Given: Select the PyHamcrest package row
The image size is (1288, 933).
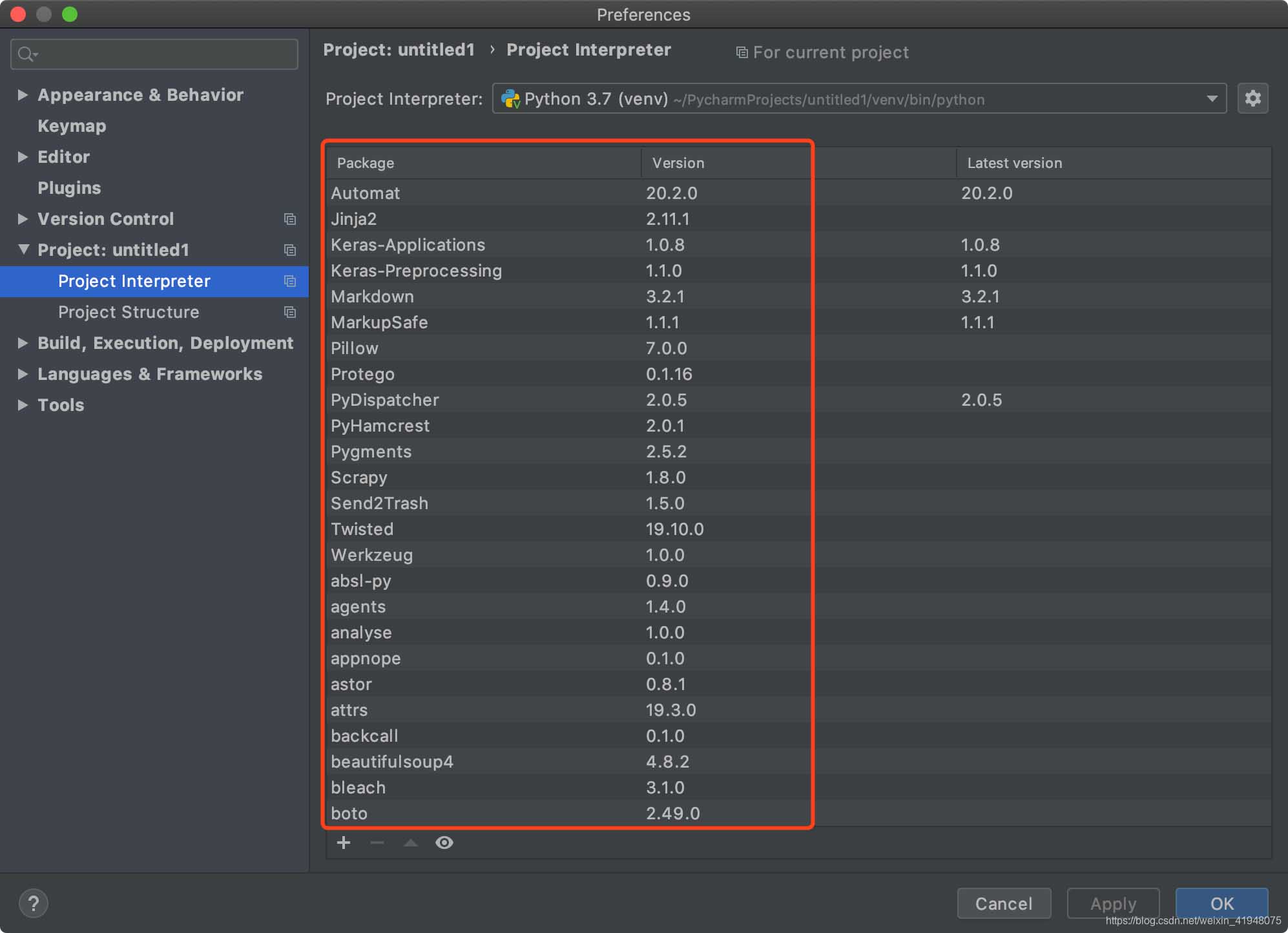Looking at the screenshot, I should [799, 426].
